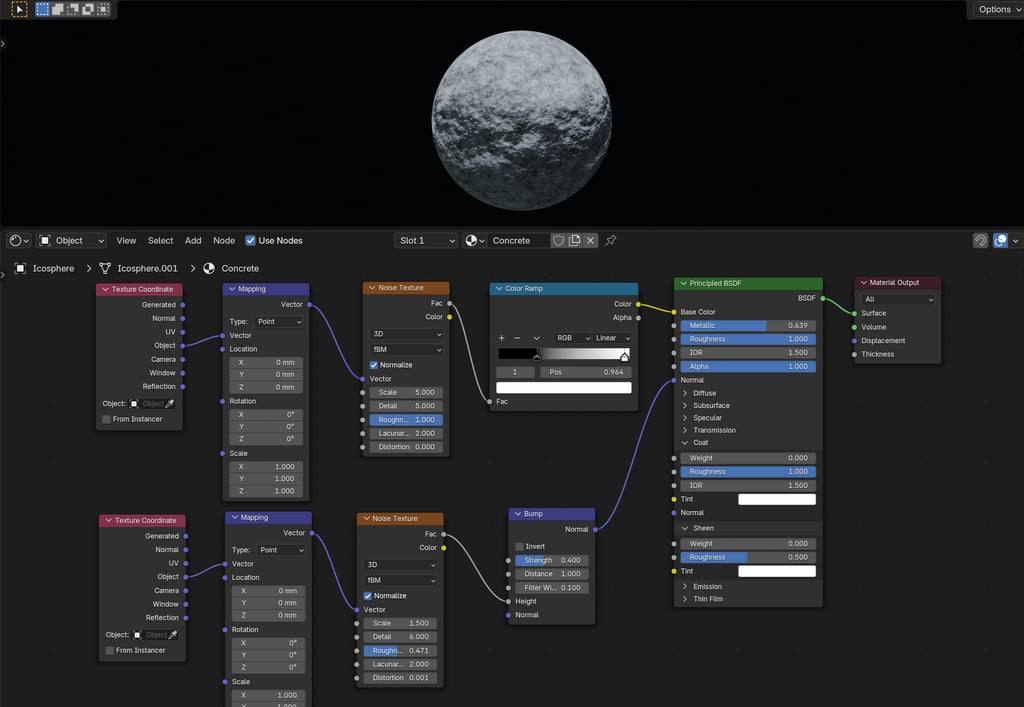Open the Node menu

point(224,241)
